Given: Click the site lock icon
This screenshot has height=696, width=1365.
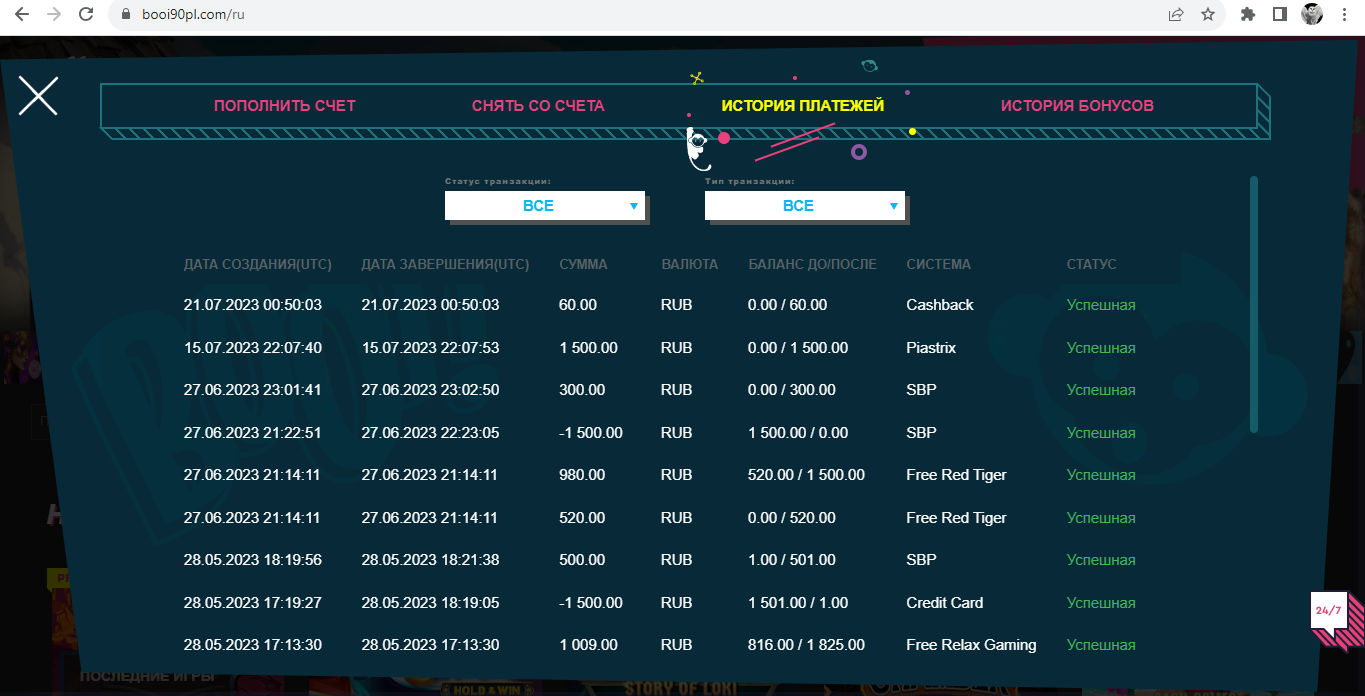Looking at the screenshot, I should [125, 15].
